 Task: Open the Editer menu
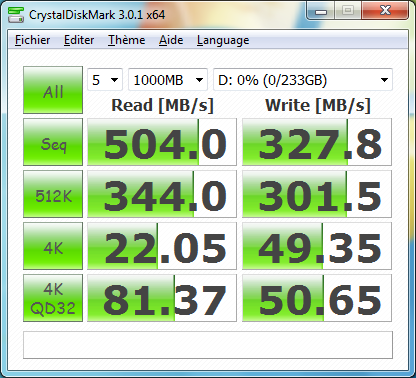point(79,40)
